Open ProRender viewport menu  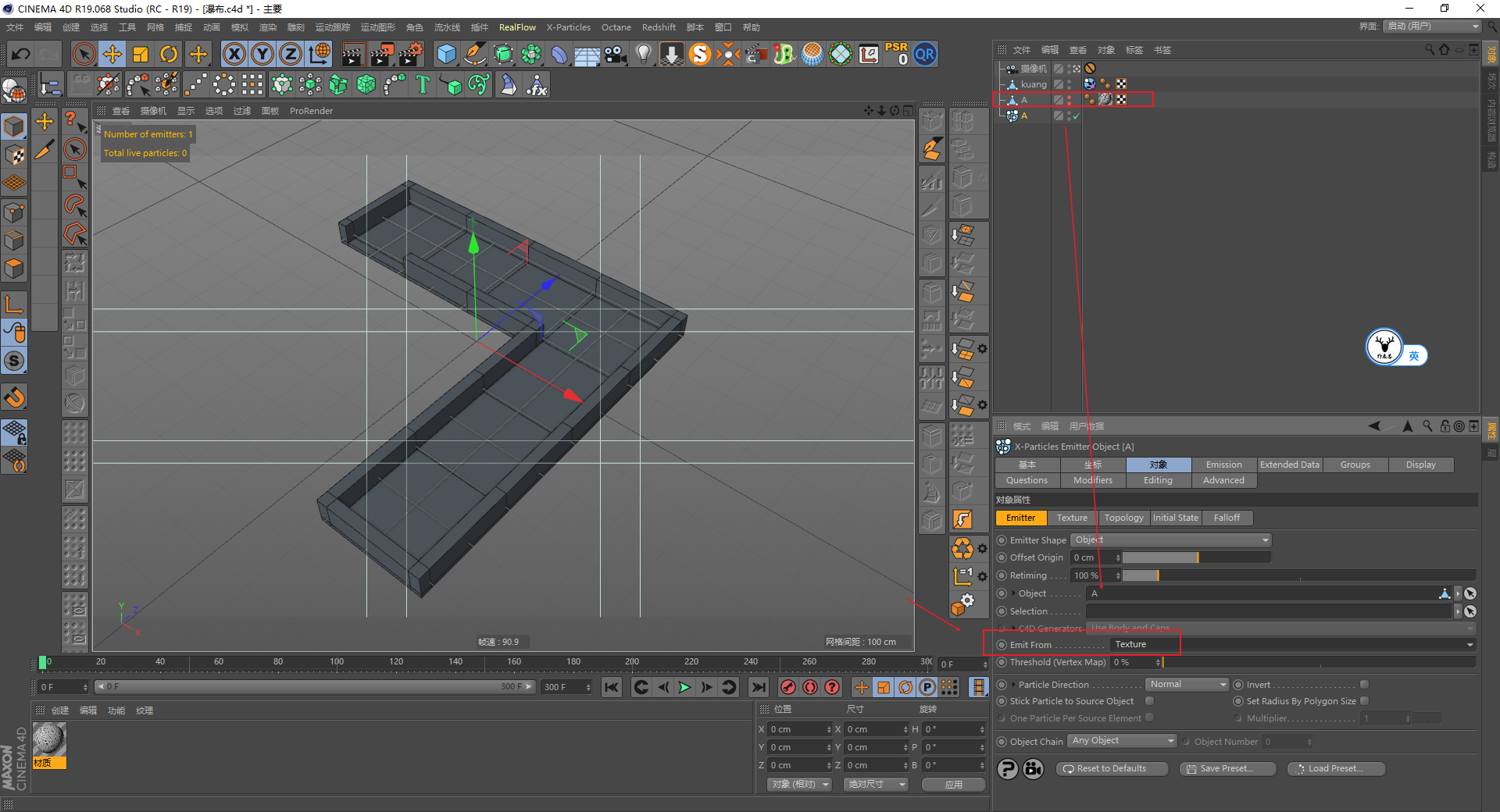[x=311, y=111]
